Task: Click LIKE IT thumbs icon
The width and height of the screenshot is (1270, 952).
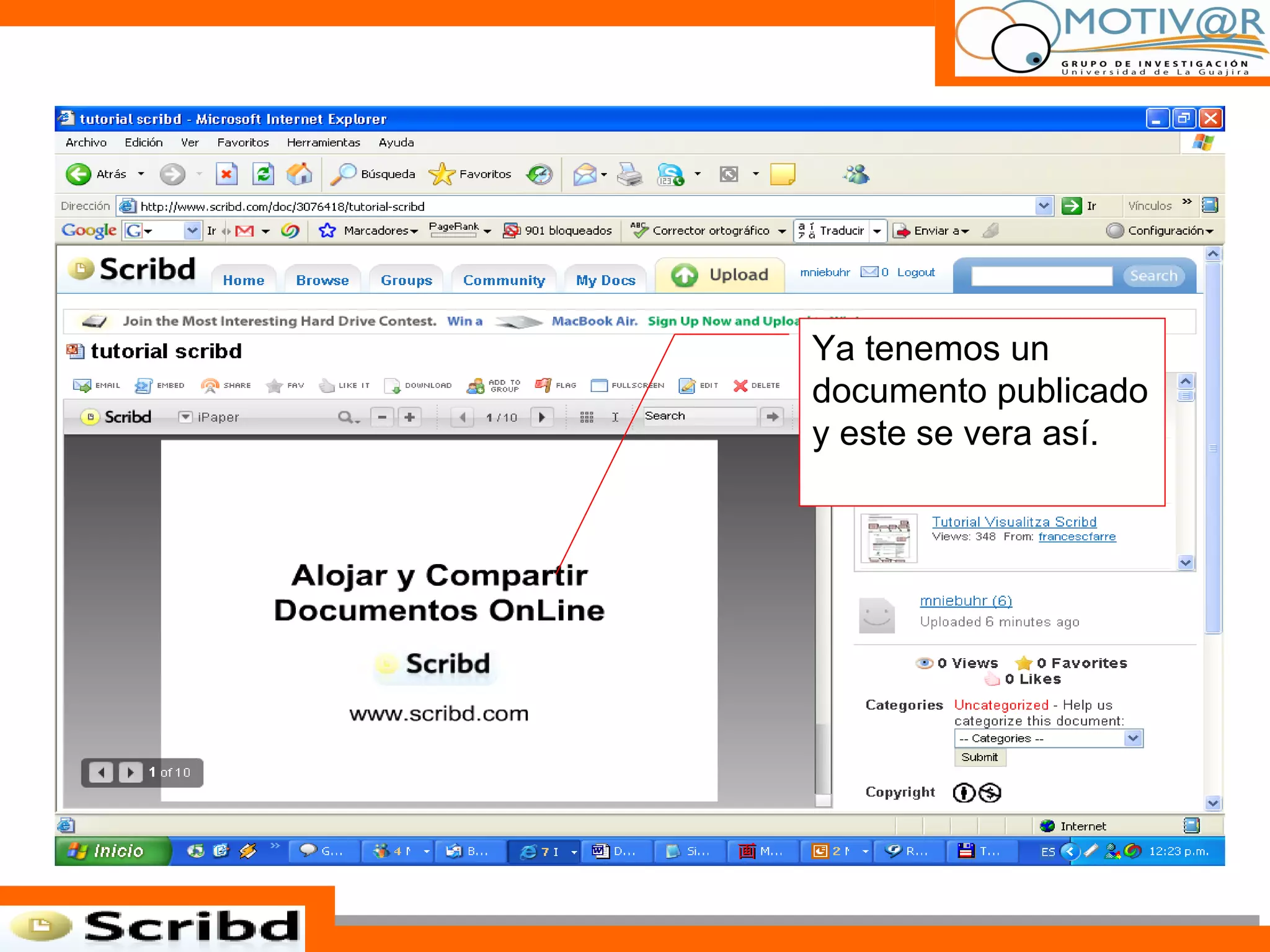Action: click(x=344, y=386)
